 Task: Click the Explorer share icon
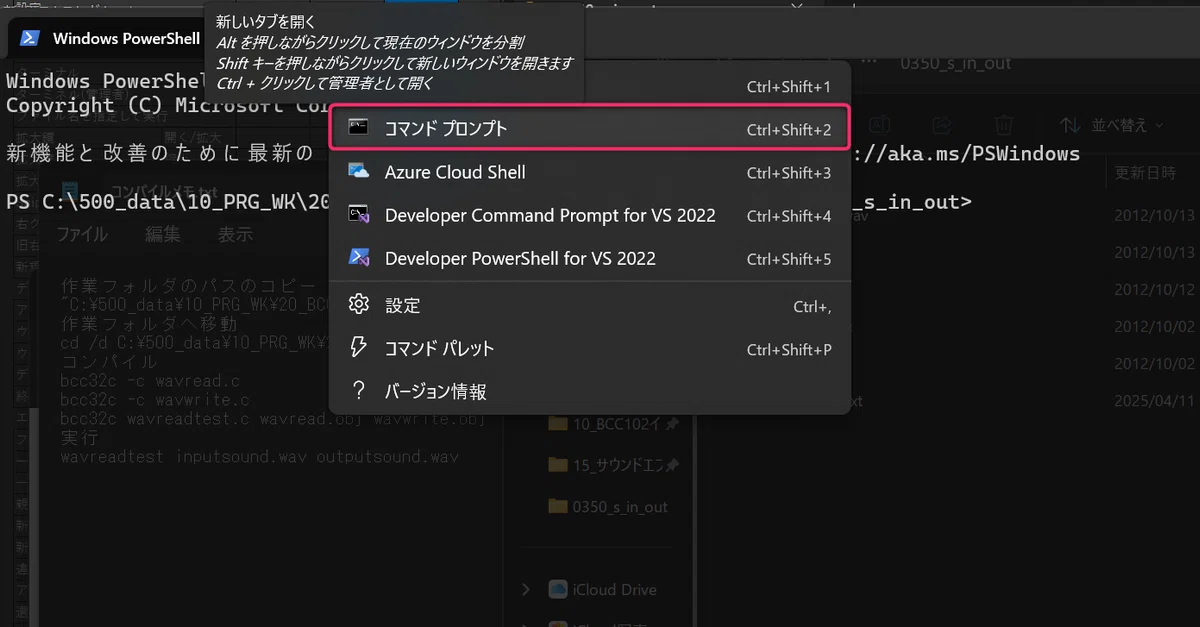tap(941, 125)
